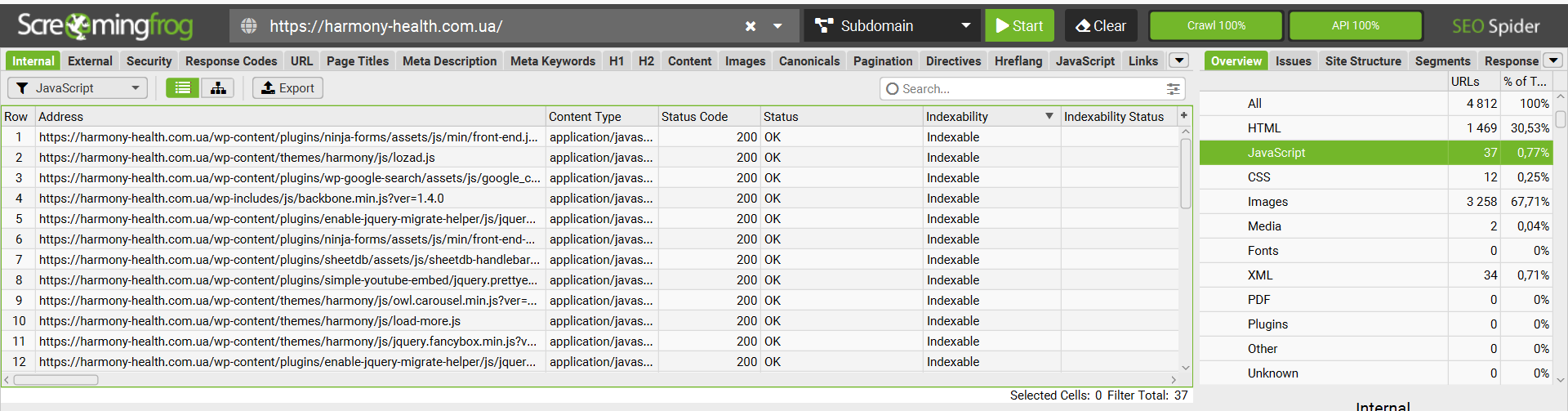Switch to tree view mode
Image resolution: width=1568 pixels, height=411 pixels.
(218, 88)
